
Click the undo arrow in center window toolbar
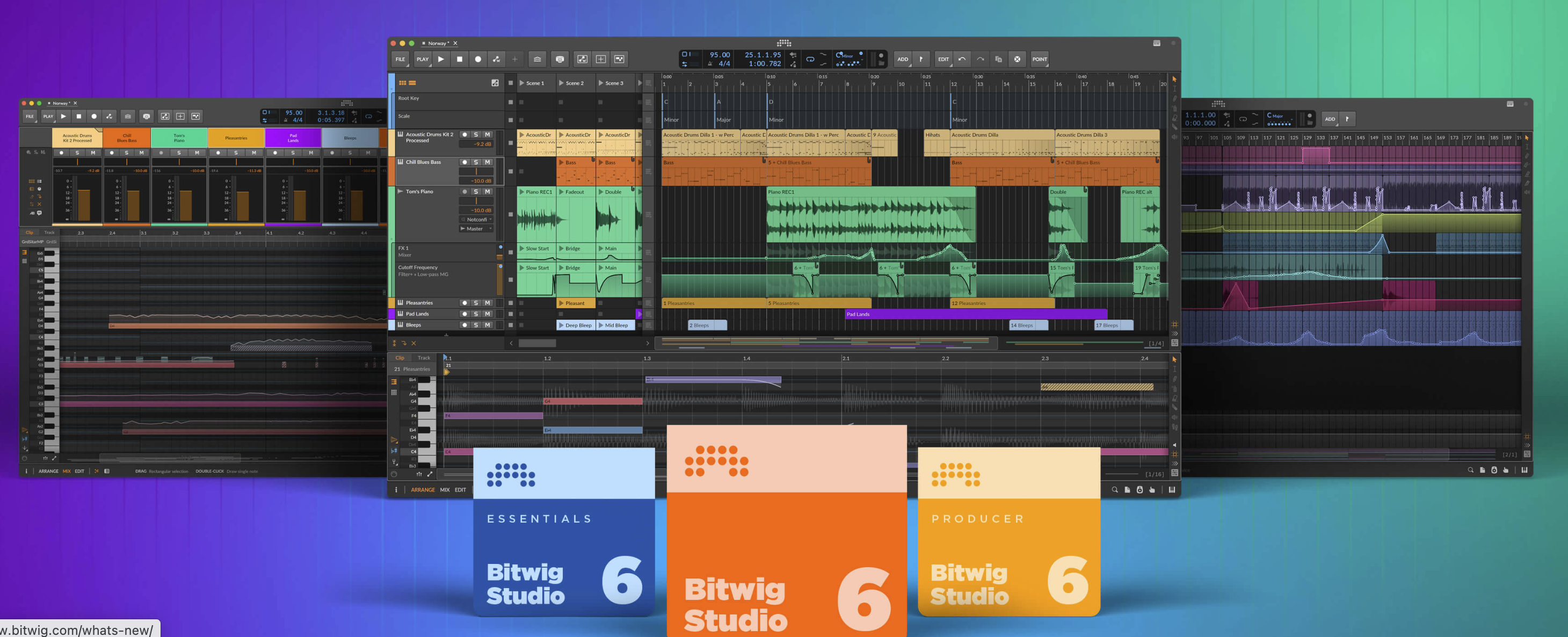pyautogui.click(x=962, y=59)
